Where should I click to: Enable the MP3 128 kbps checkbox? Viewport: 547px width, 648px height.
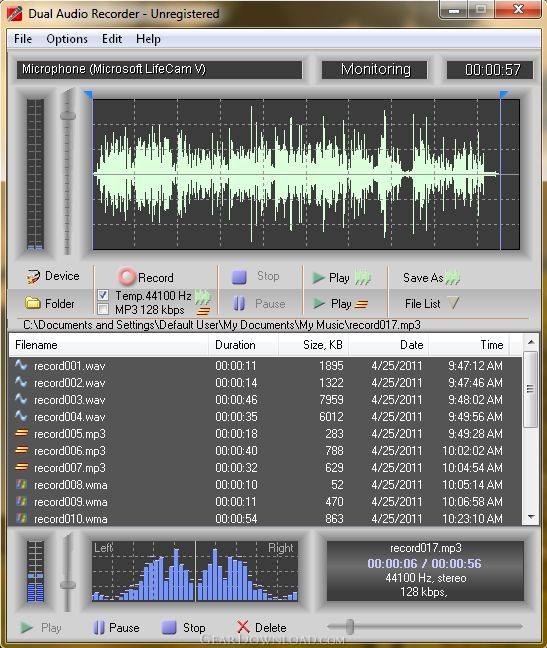103,309
